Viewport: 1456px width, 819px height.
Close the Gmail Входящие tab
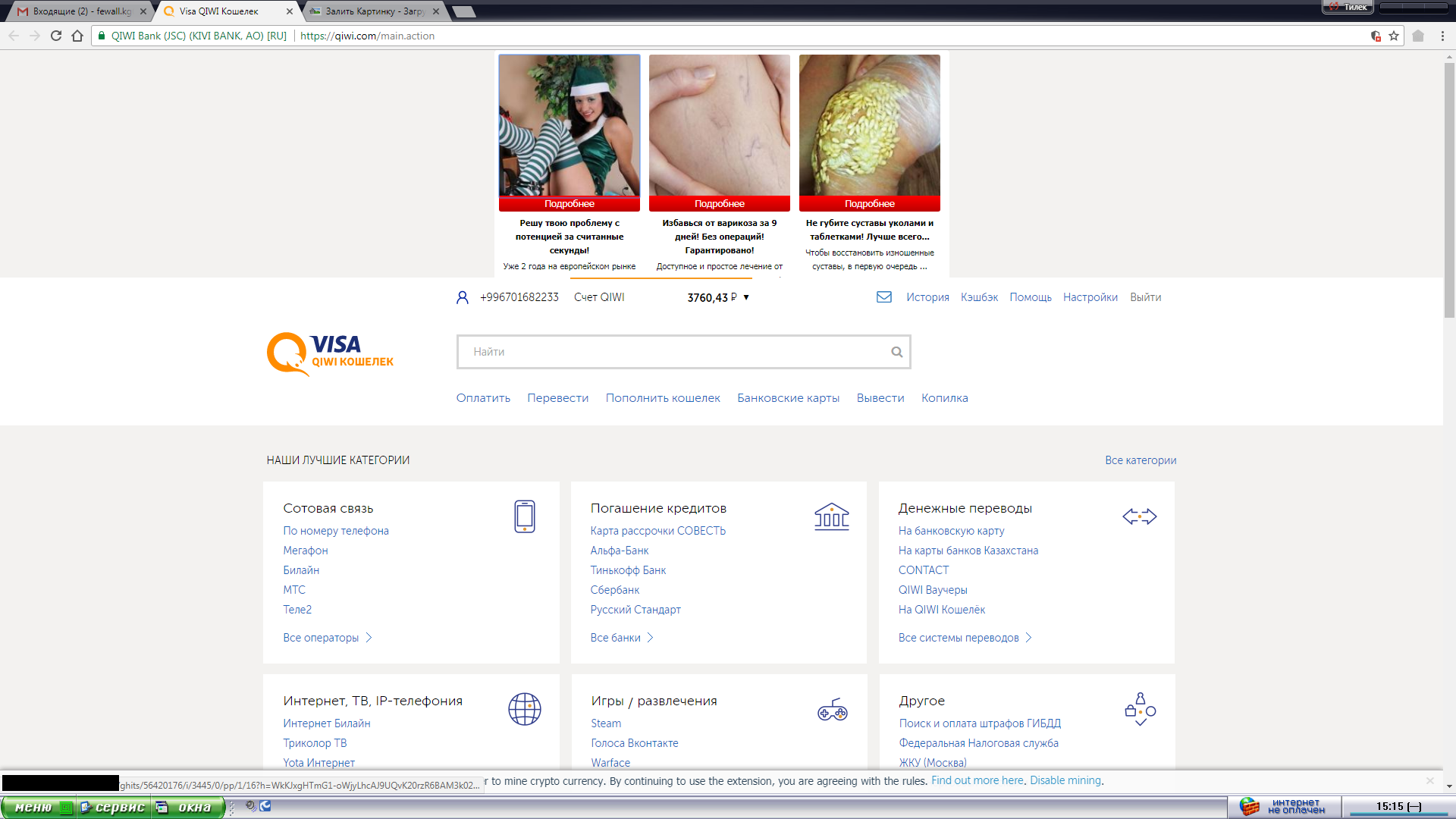coord(143,11)
